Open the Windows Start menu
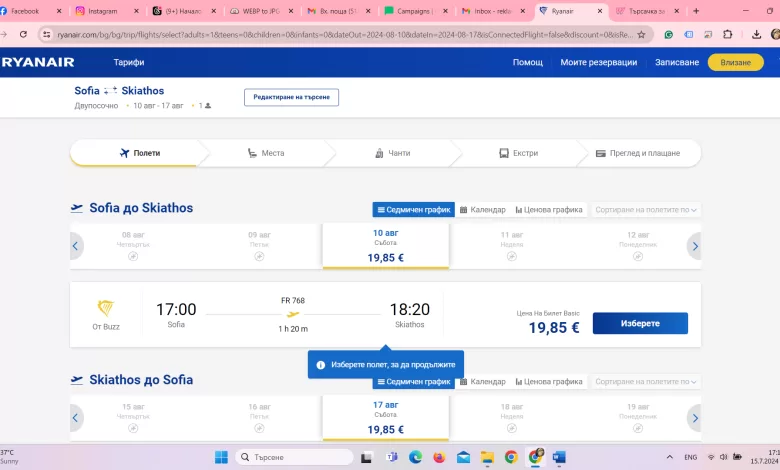The width and height of the screenshot is (780, 470). pos(221,457)
